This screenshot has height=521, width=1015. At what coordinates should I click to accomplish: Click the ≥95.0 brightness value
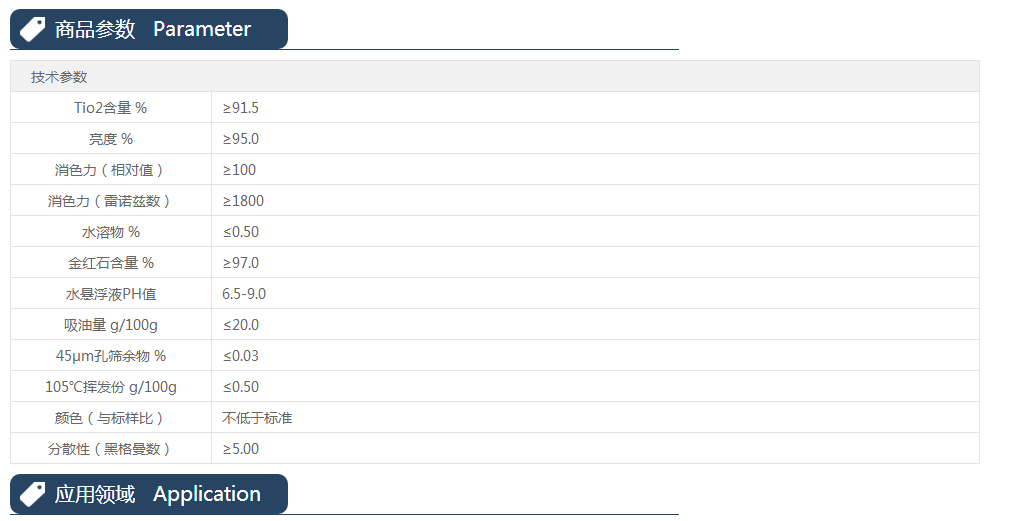[x=241, y=139]
